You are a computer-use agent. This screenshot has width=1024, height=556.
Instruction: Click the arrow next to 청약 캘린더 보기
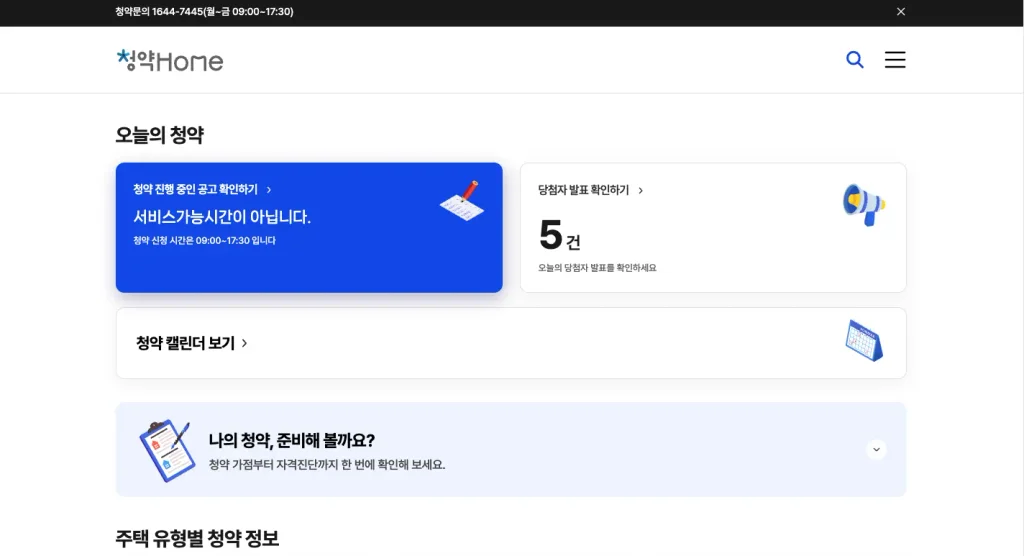tap(244, 343)
